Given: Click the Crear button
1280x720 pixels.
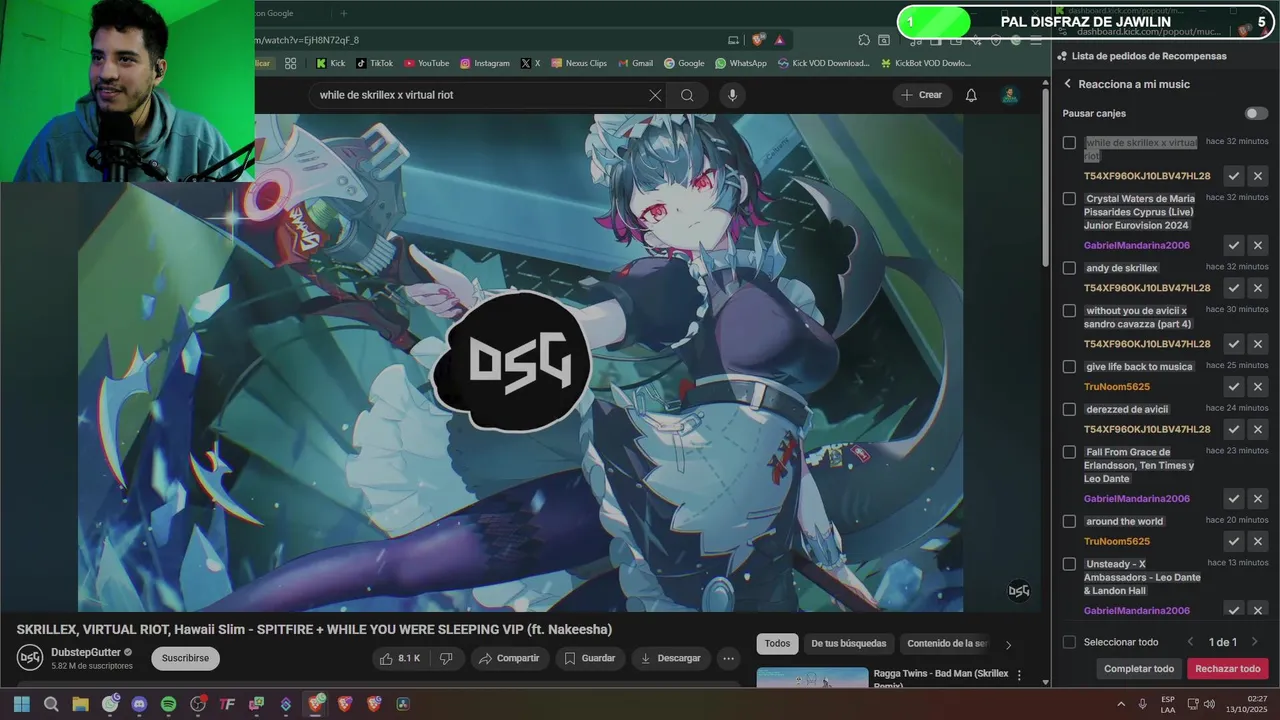Looking at the screenshot, I should pyautogui.click(x=921, y=95).
